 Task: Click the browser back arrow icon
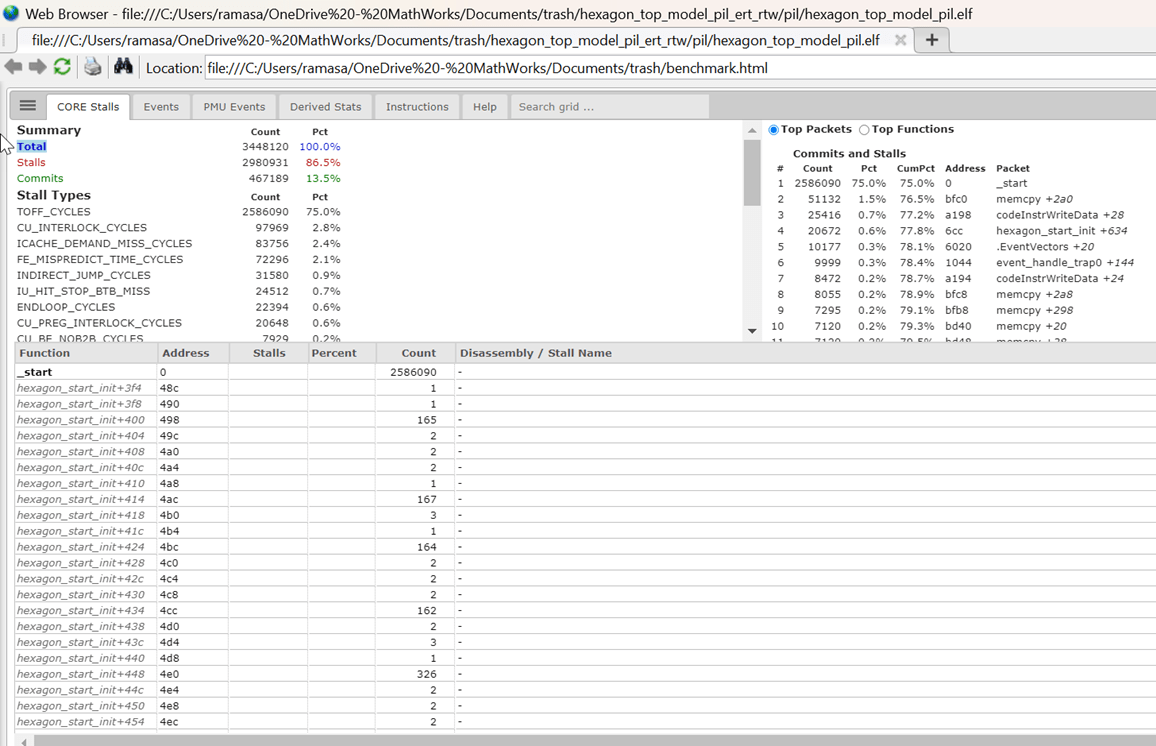pos(13,67)
